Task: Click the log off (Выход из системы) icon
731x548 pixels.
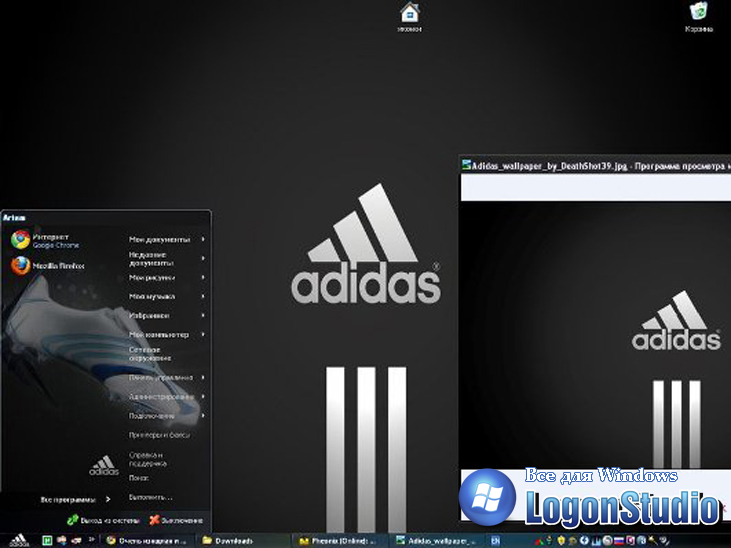Action: click(72, 520)
